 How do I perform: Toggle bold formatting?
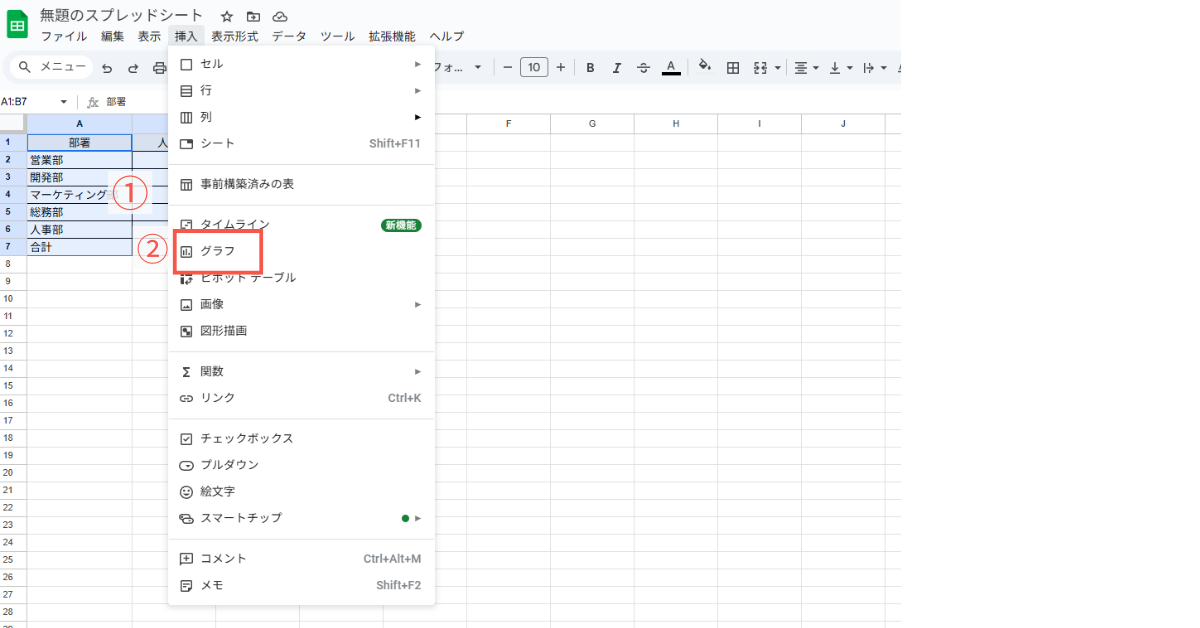(x=590, y=68)
